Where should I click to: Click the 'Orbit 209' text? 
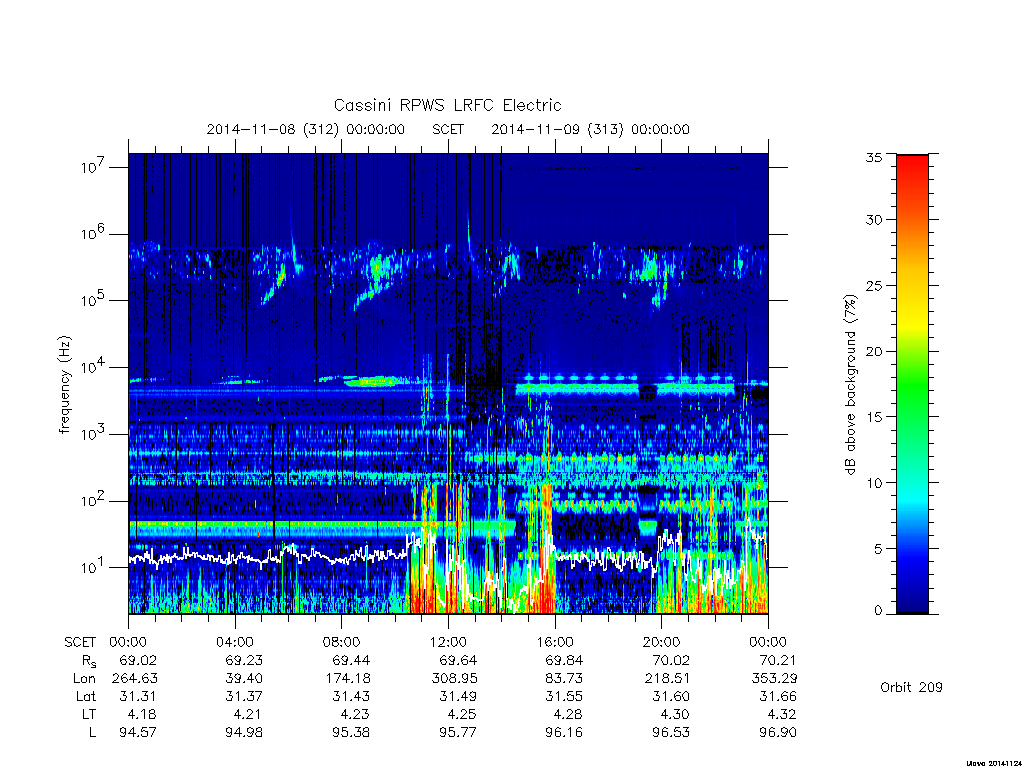click(911, 687)
